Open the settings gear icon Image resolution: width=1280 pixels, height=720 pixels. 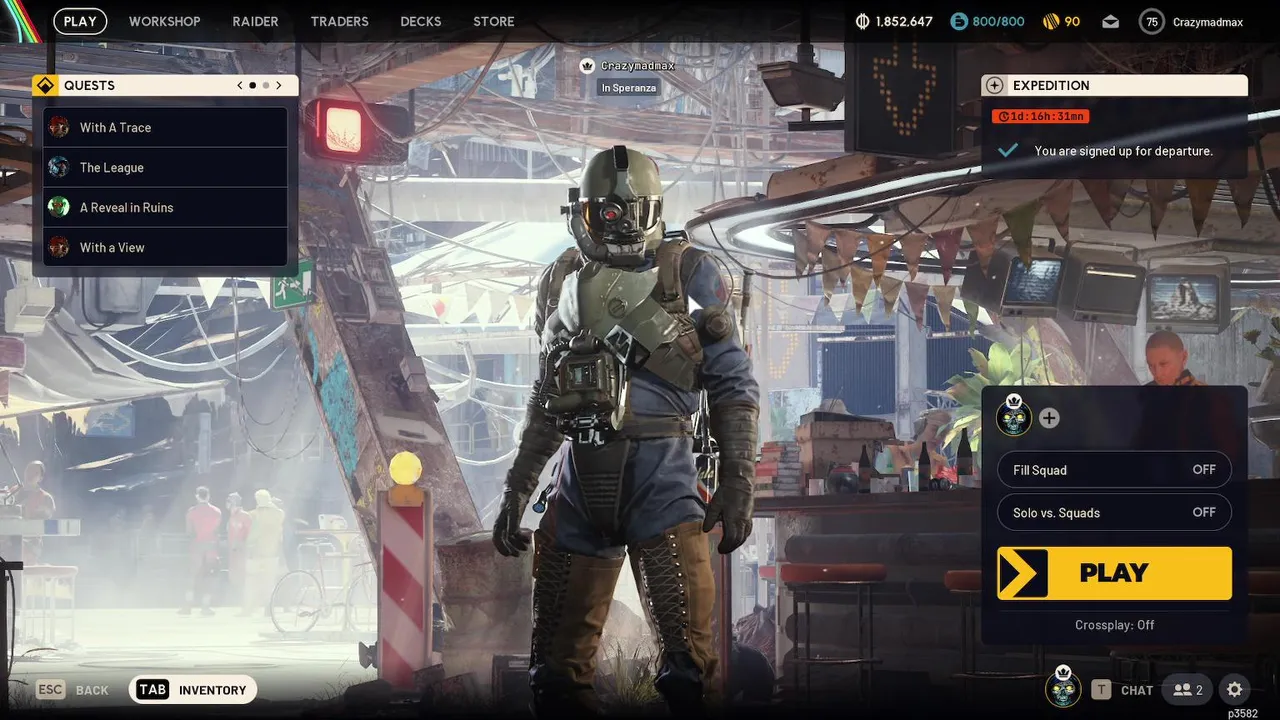1234,689
